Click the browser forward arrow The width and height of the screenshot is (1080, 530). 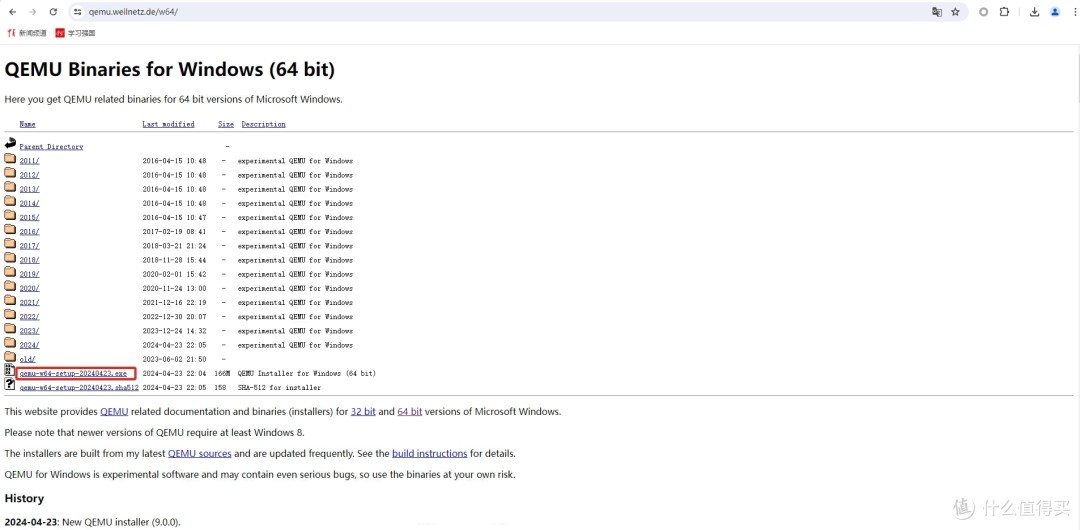(x=33, y=12)
